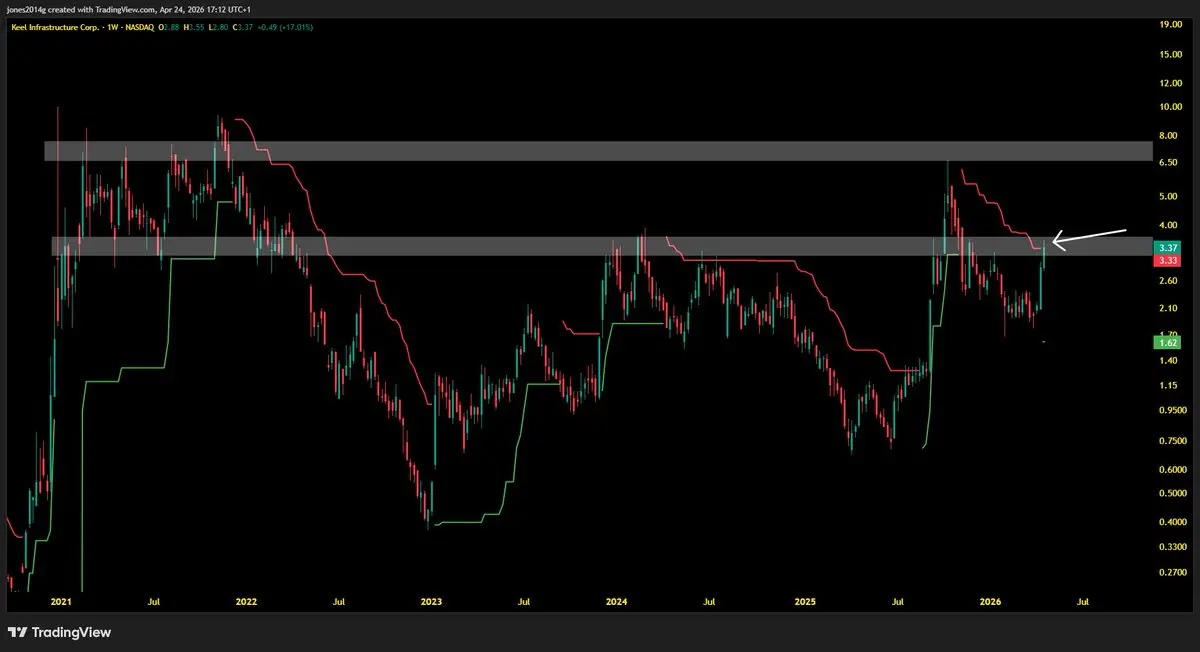Click the 0.7500 price axis label
This screenshot has width=1200, height=652.
pos(1175,441)
